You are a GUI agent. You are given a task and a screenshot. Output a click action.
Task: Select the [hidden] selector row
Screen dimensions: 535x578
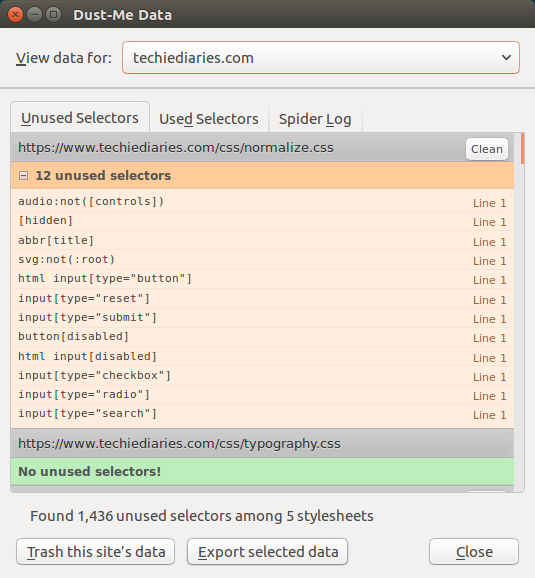click(263, 221)
